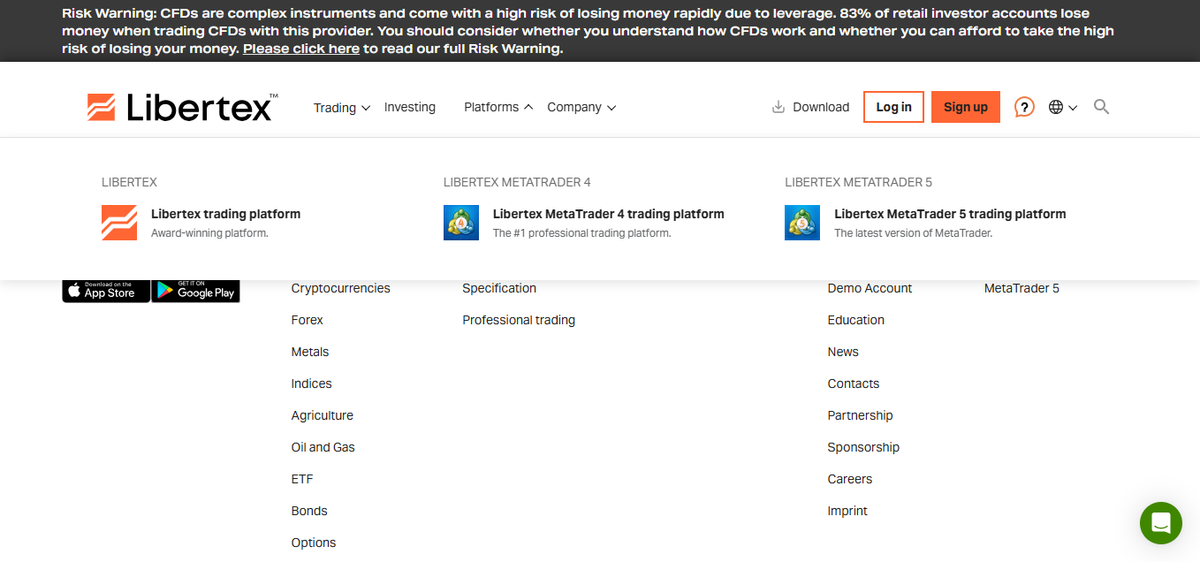The image size is (1200, 562).
Task: Click the MetaTrader 4 platform icon
Action: tap(461, 222)
